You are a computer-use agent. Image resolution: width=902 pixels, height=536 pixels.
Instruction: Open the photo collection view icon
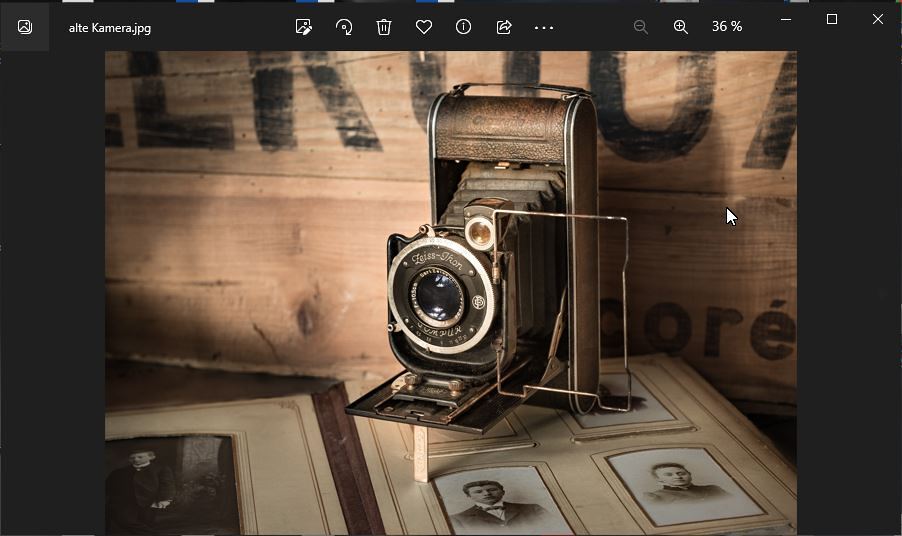point(25,27)
